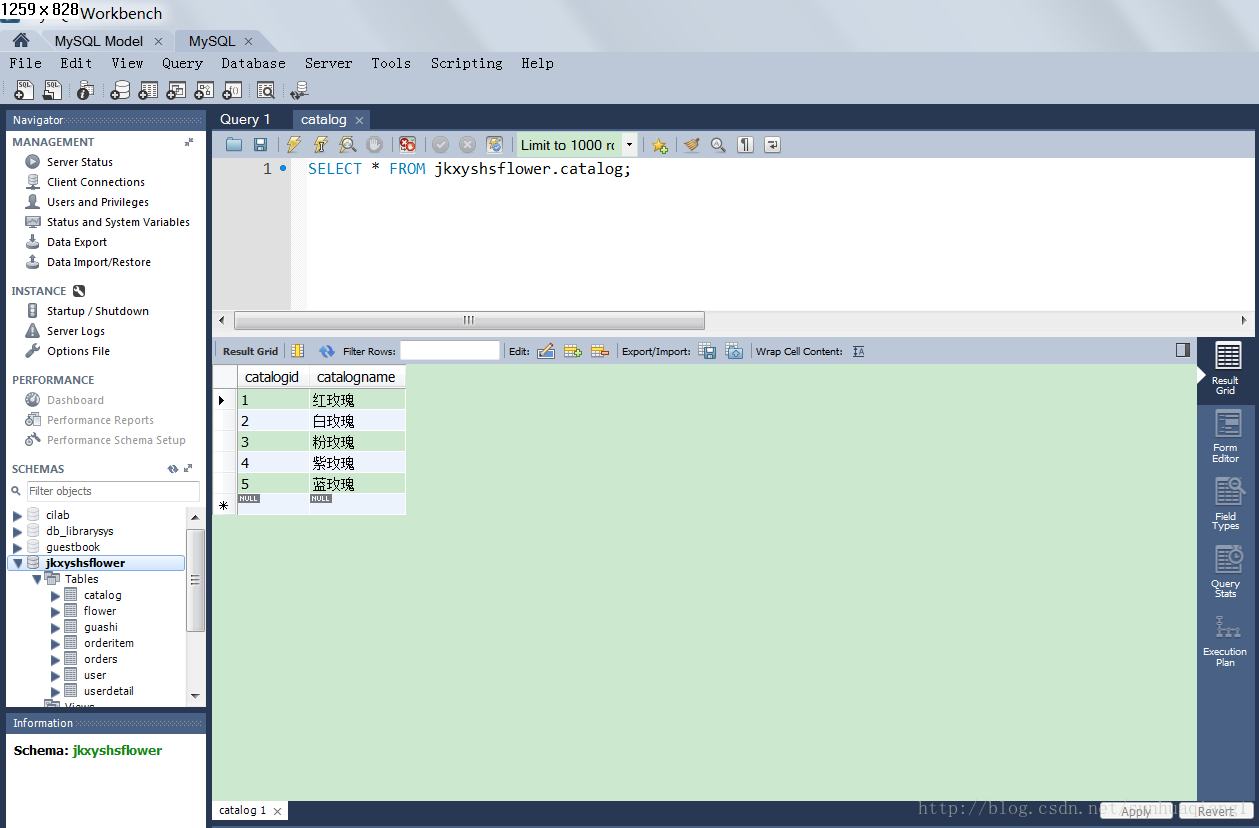This screenshot has height=828, width=1259.
Task: Execute statement under cursor icon
Action: coord(320,145)
